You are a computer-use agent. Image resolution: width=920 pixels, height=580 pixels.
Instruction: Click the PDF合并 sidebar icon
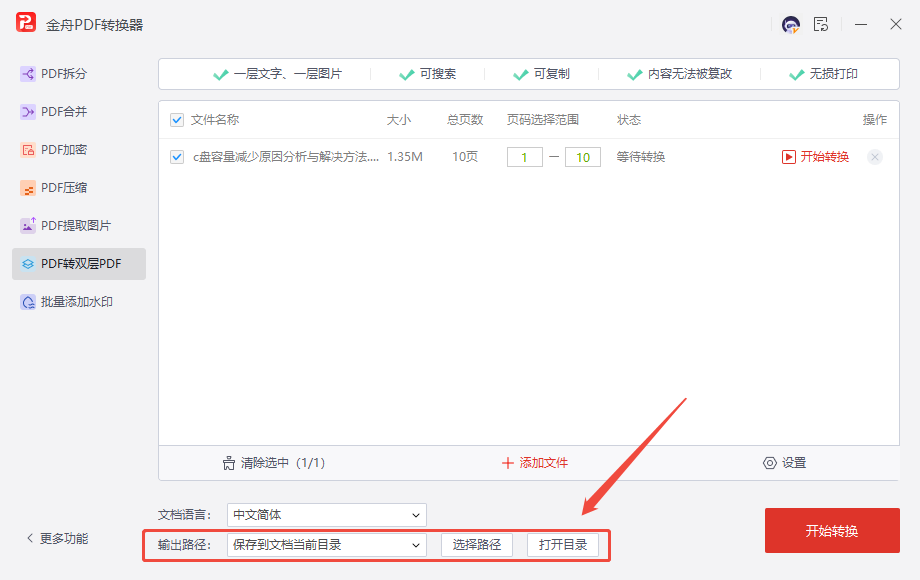pos(28,111)
